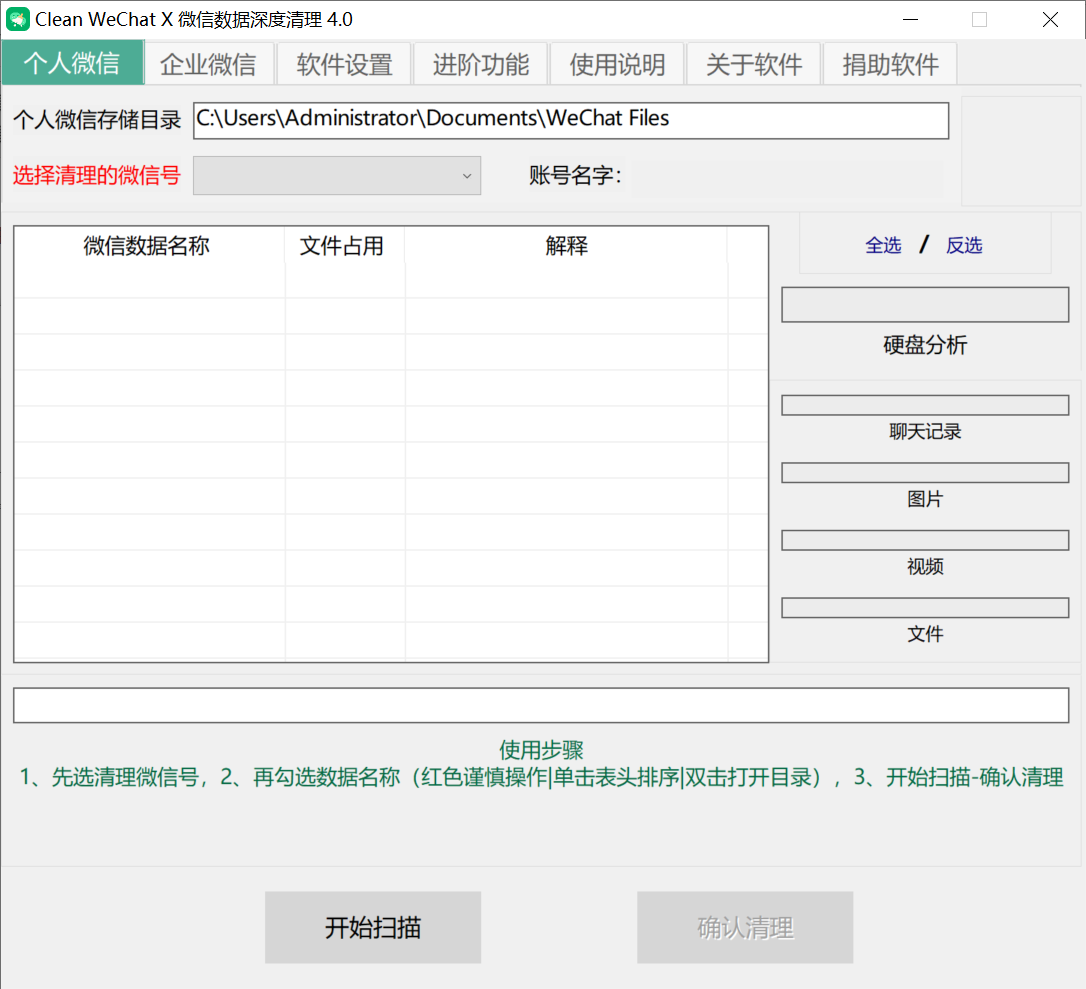Viewport: 1086px width, 989px height.
Task: Select the 捐助软件 tab
Action: [890, 65]
